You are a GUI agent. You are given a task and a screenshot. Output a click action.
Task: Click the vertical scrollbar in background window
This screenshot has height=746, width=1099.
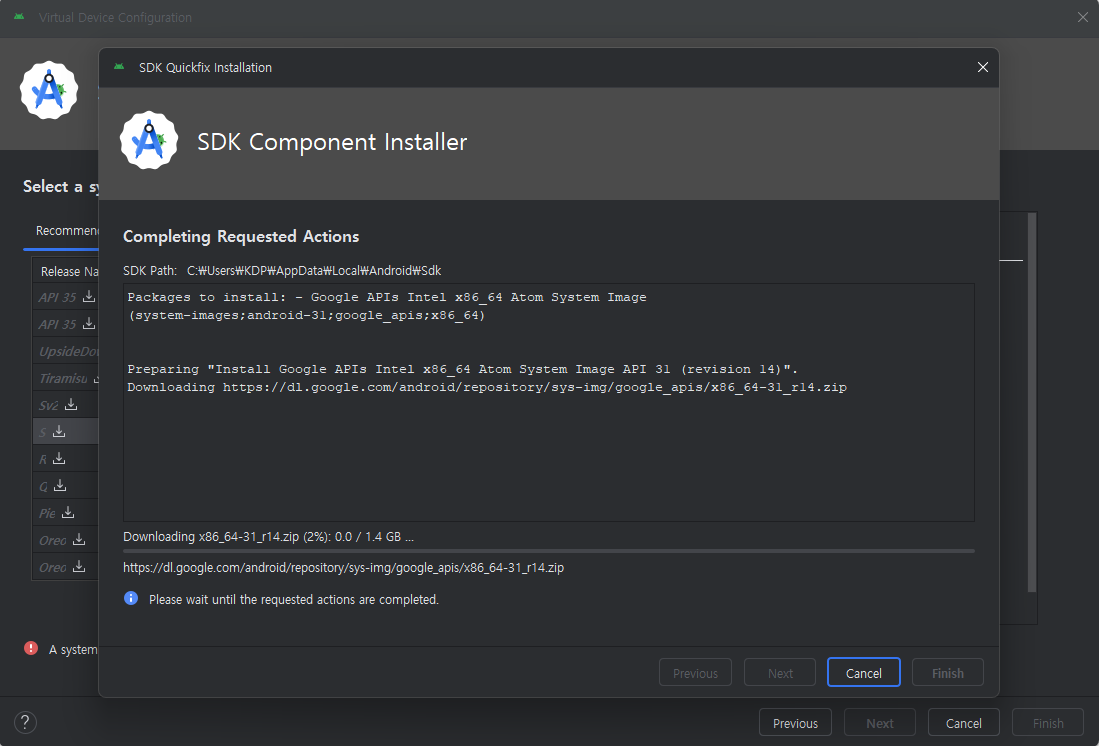click(x=1032, y=403)
